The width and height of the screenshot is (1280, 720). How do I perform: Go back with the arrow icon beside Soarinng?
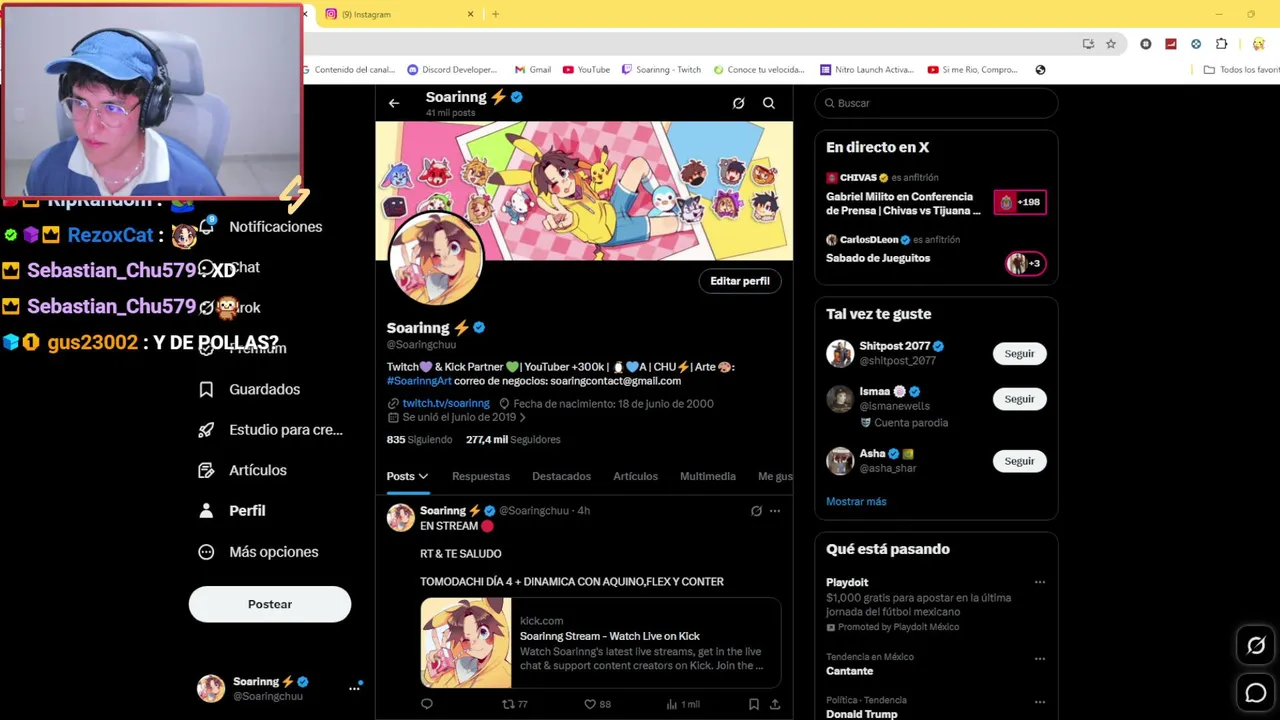(x=394, y=103)
